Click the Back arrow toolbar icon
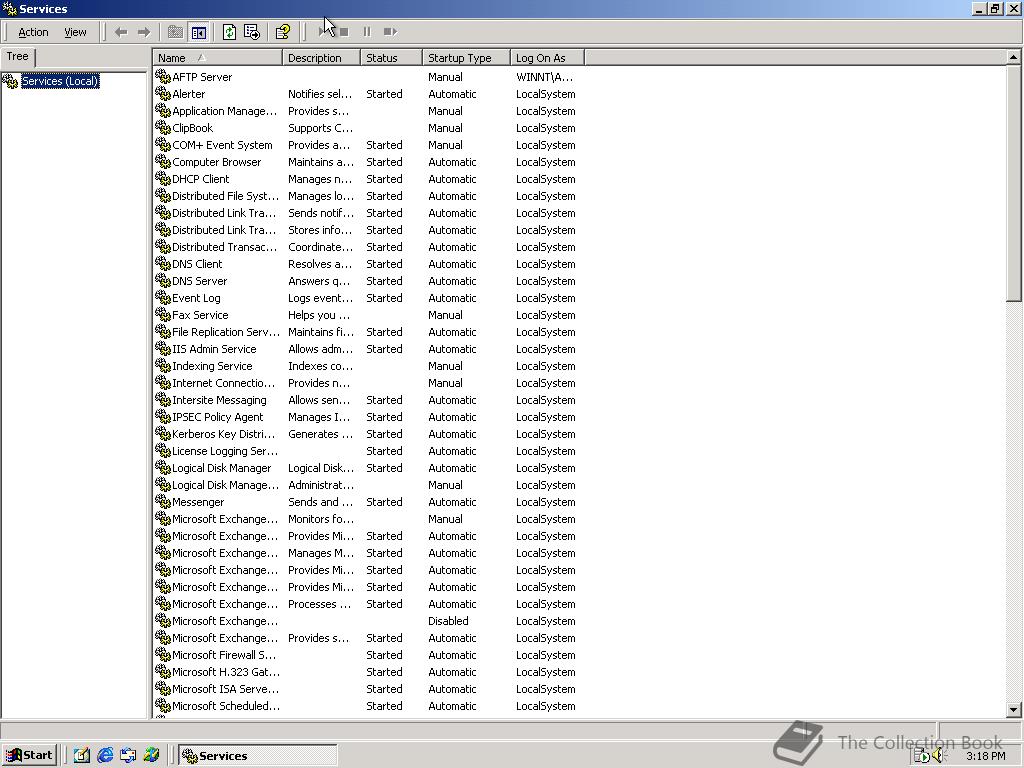This screenshot has width=1024, height=768. [x=121, y=32]
